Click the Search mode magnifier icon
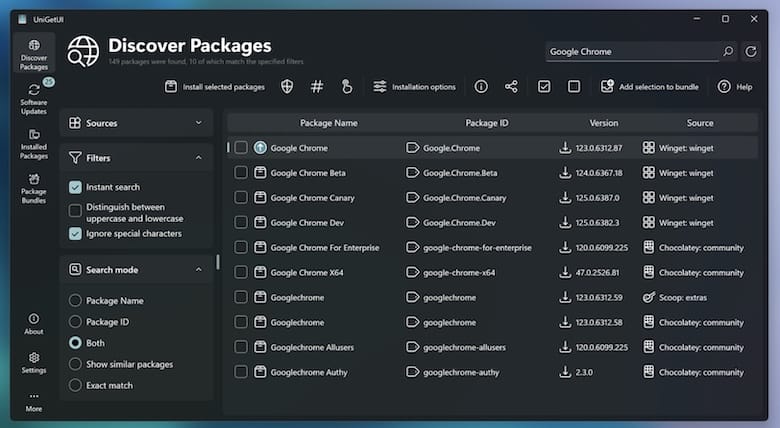 click(75, 269)
